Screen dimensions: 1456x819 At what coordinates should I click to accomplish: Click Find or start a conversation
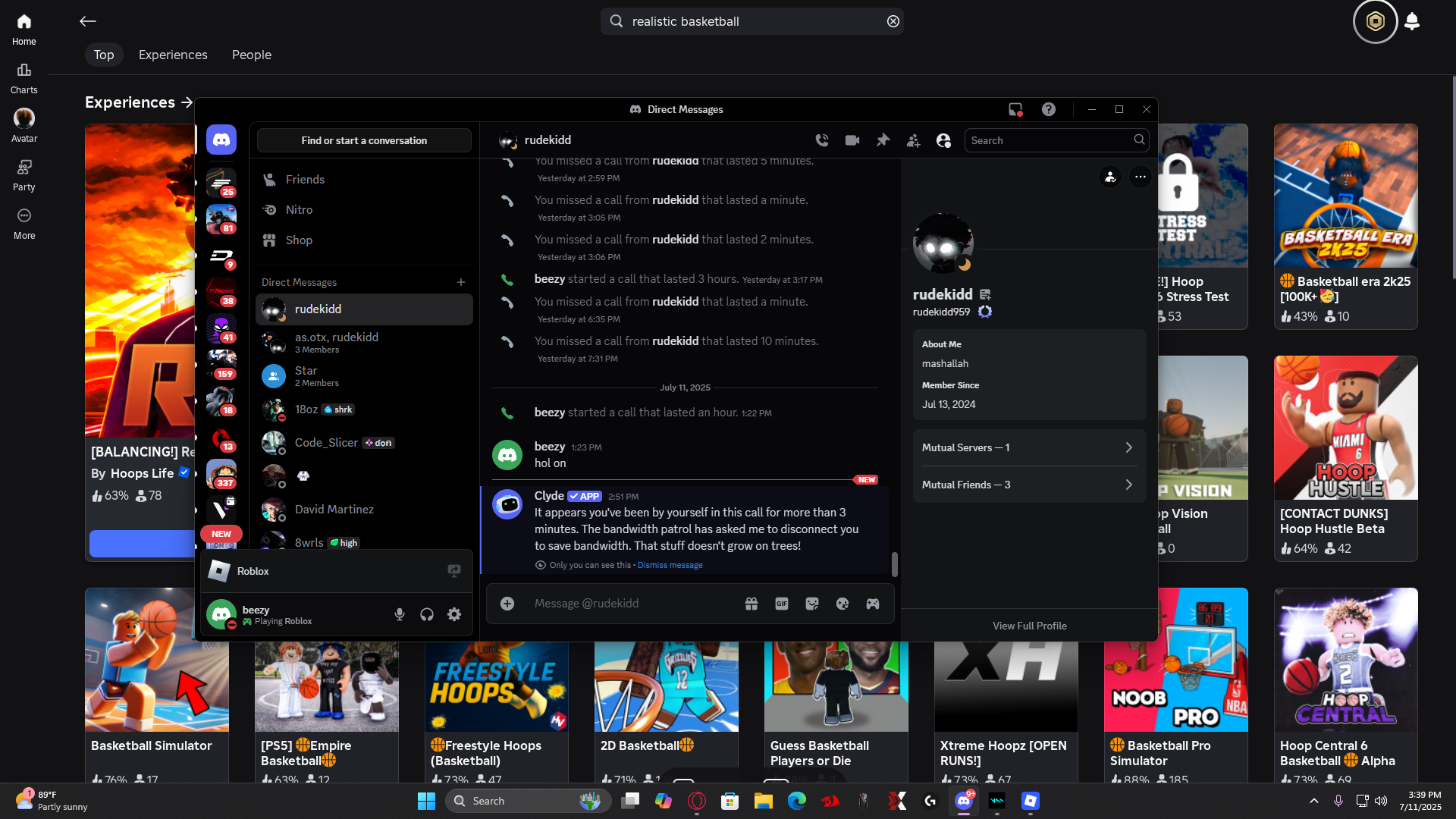[364, 140]
